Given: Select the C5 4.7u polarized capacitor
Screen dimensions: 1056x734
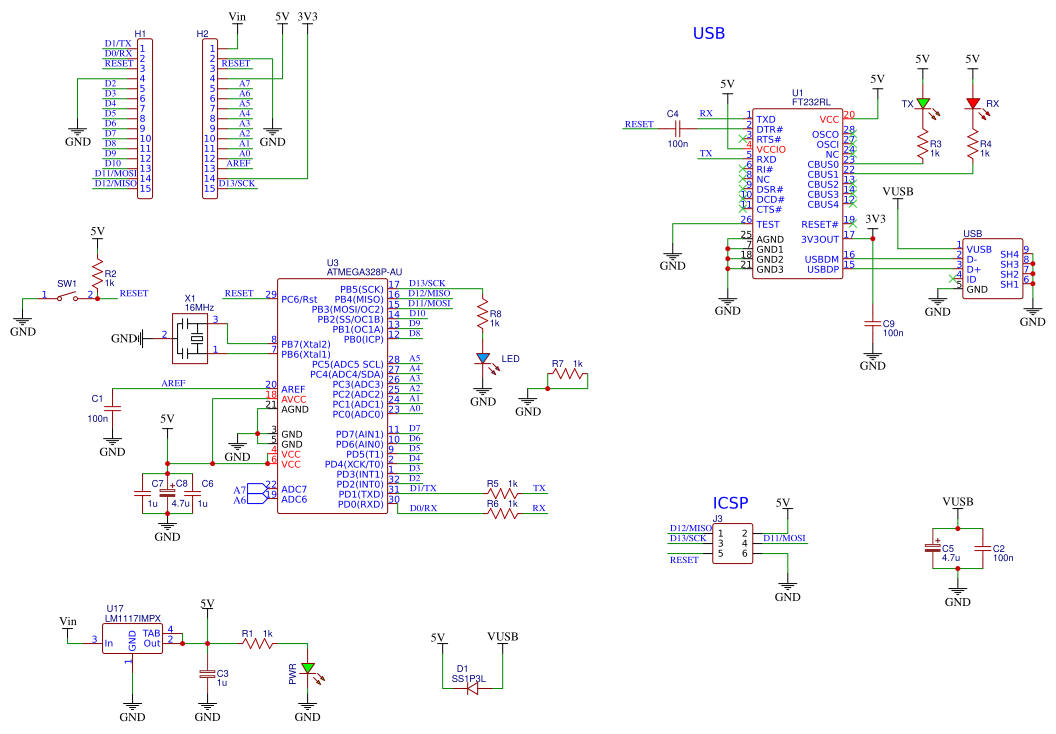Looking at the screenshot, I should pyautogui.click(x=933, y=548).
